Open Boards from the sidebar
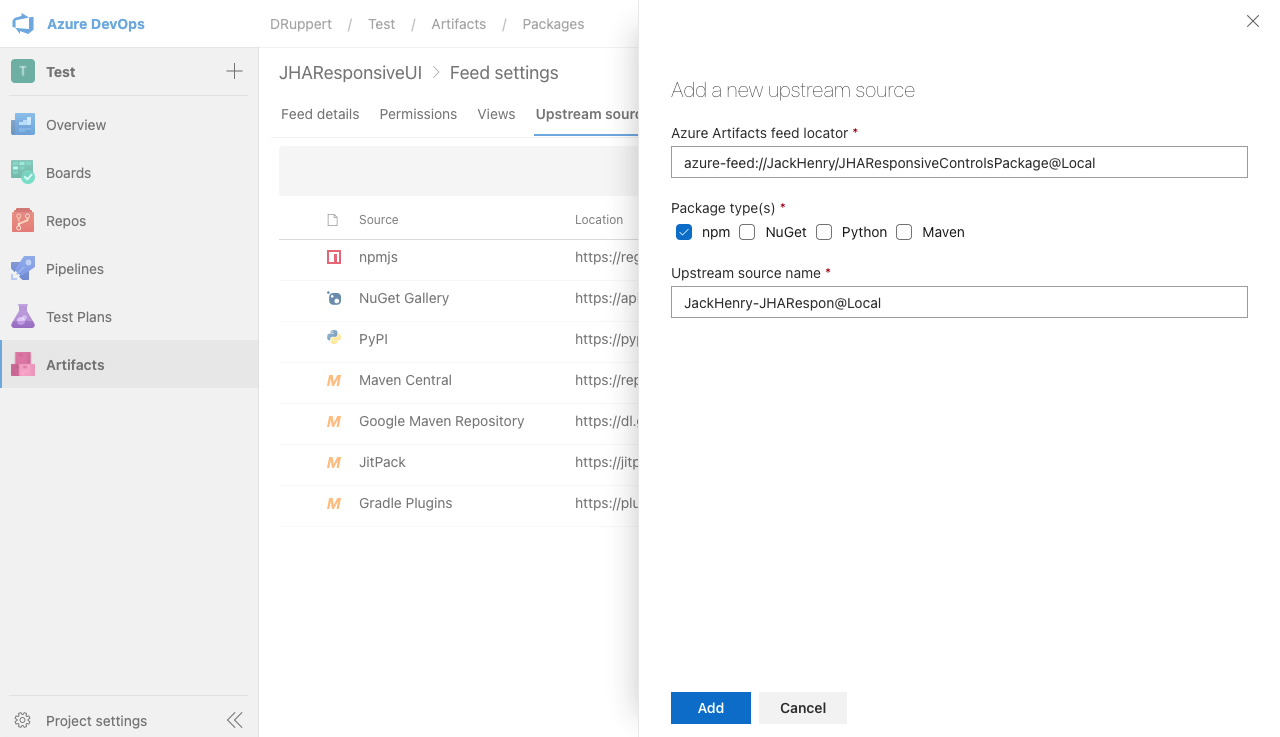This screenshot has height=737, width=1280. pyautogui.click(x=68, y=173)
